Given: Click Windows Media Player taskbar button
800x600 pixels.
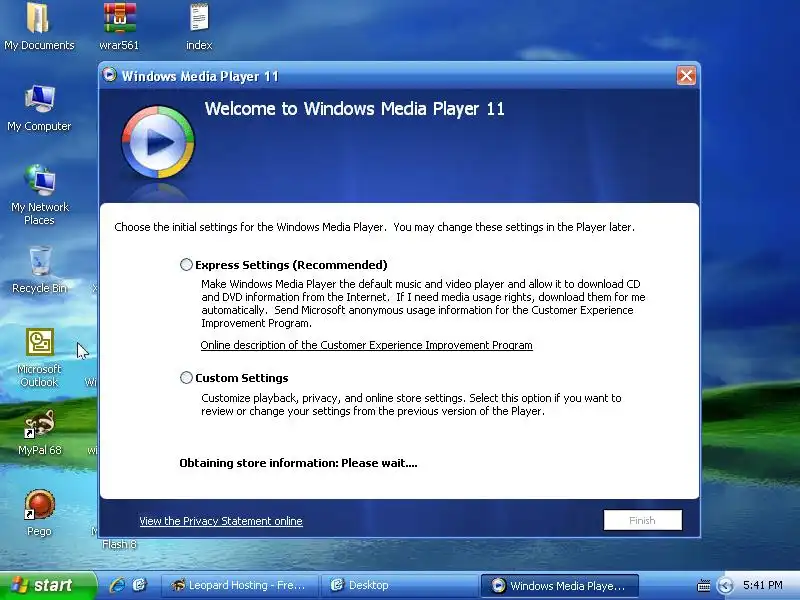Looking at the screenshot, I should coord(560,585).
